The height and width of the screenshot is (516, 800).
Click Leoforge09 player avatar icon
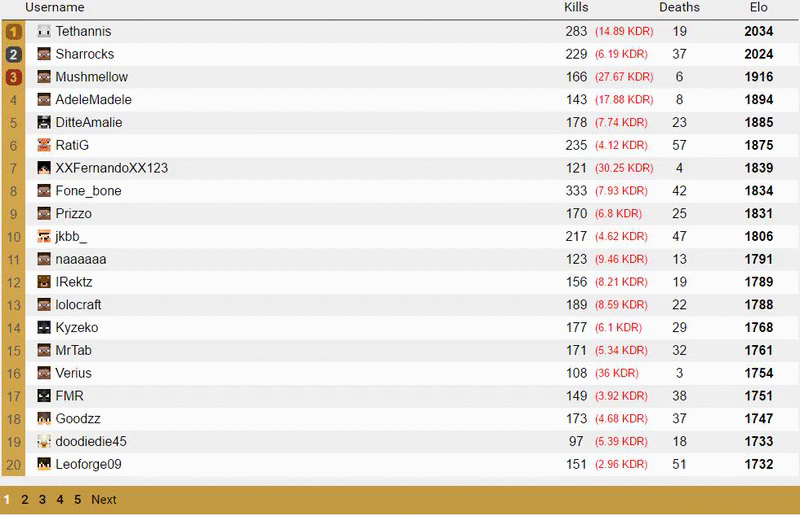pyautogui.click(x=44, y=464)
